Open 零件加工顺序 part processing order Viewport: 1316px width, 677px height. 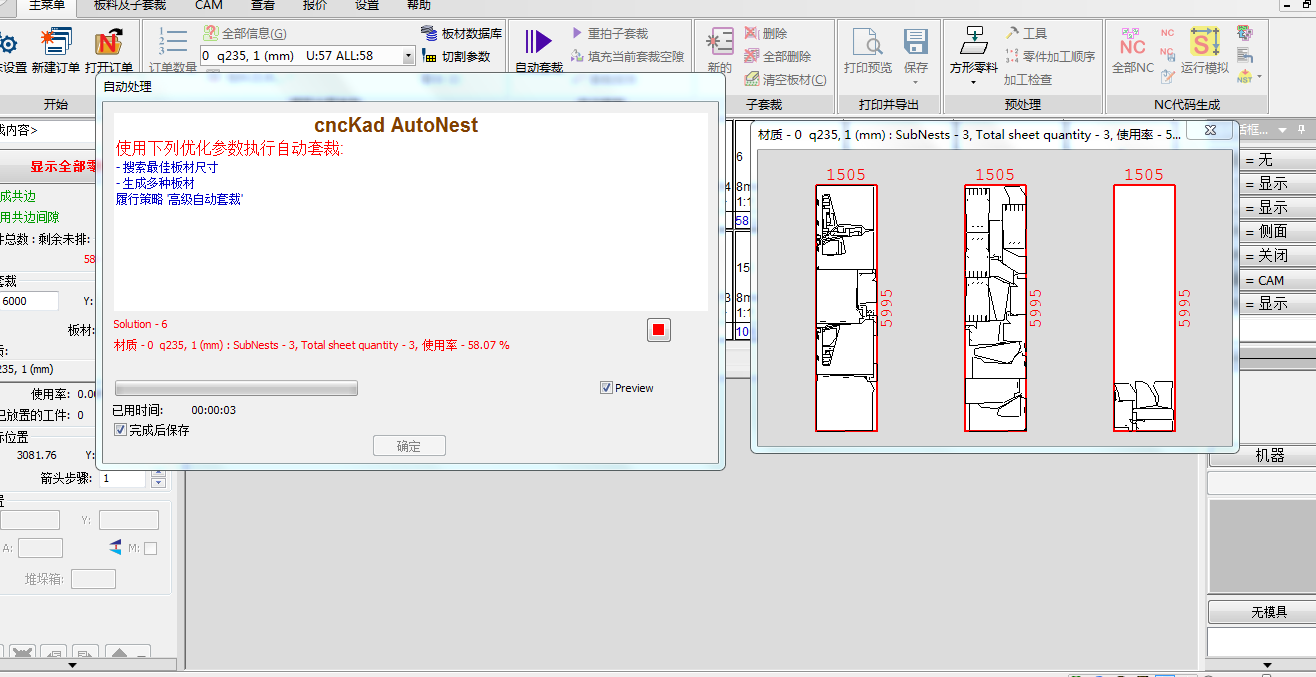click(x=1050, y=57)
